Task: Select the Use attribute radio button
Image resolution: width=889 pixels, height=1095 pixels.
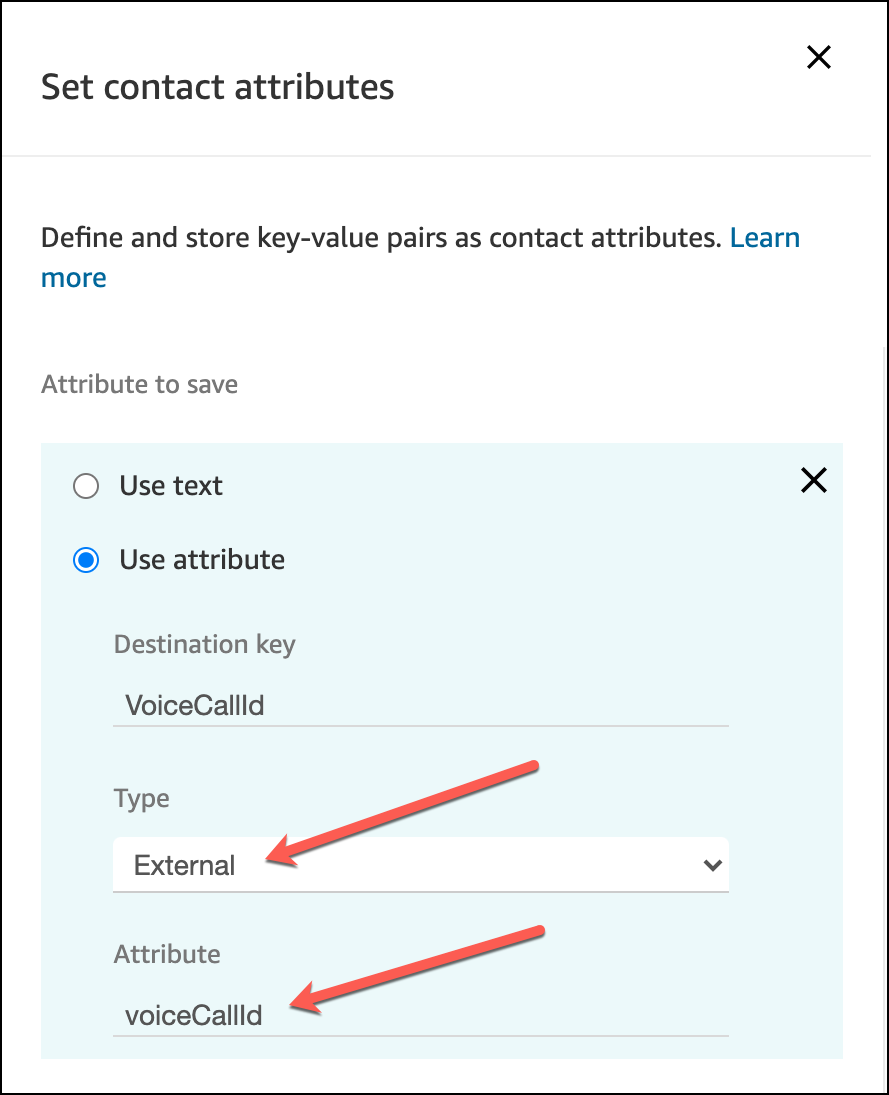Action: [x=86, y=560]
